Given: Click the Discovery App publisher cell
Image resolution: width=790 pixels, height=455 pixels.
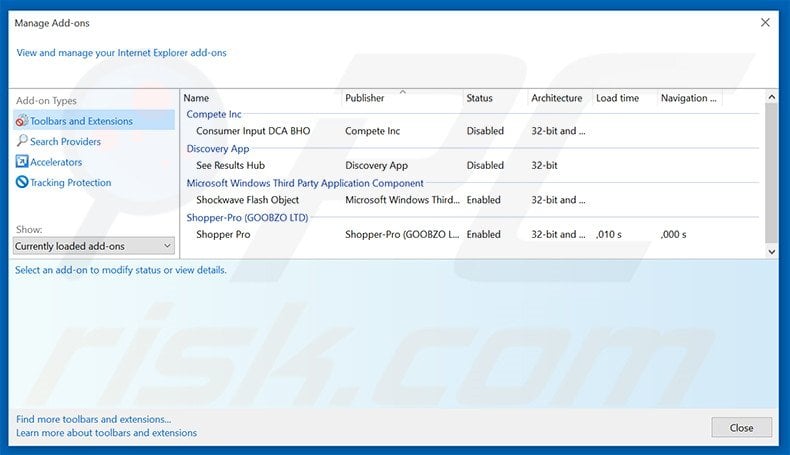Looking at the screenshot, I should tap(376, 165).
